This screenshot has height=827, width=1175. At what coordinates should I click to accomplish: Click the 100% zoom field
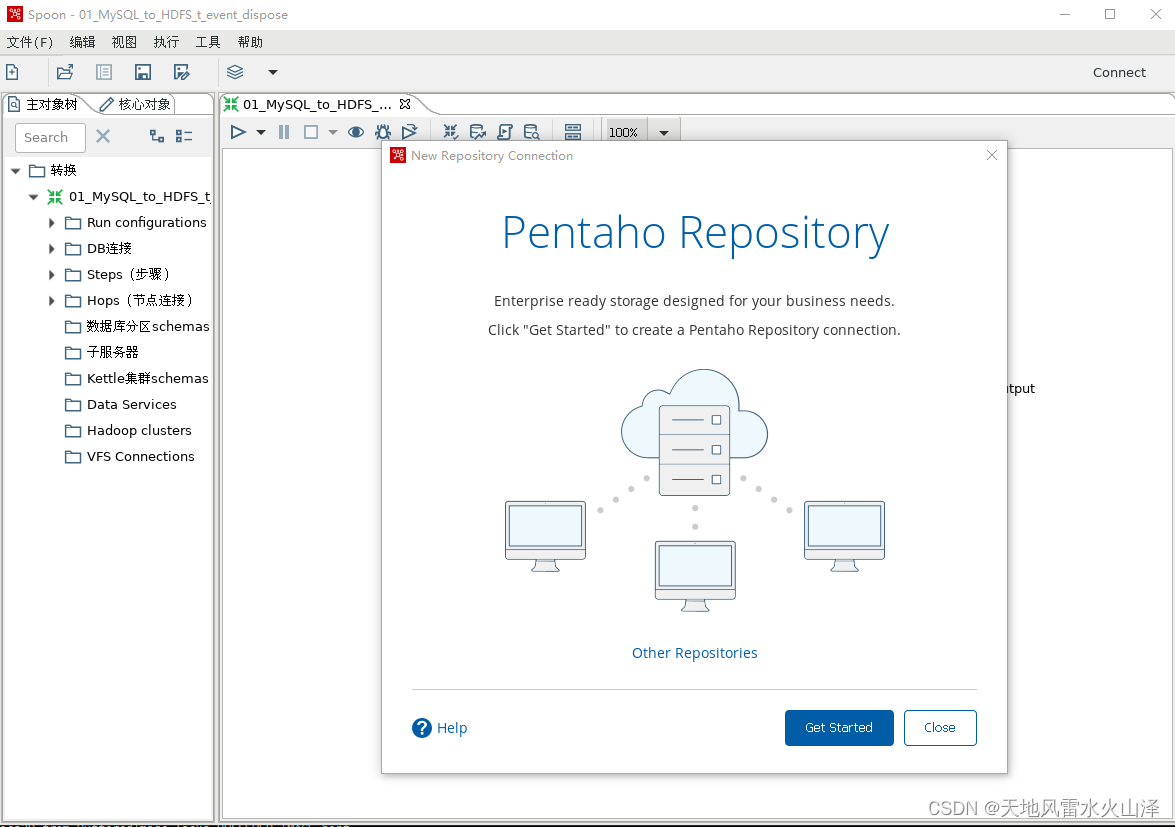click(x=624, y=132)
